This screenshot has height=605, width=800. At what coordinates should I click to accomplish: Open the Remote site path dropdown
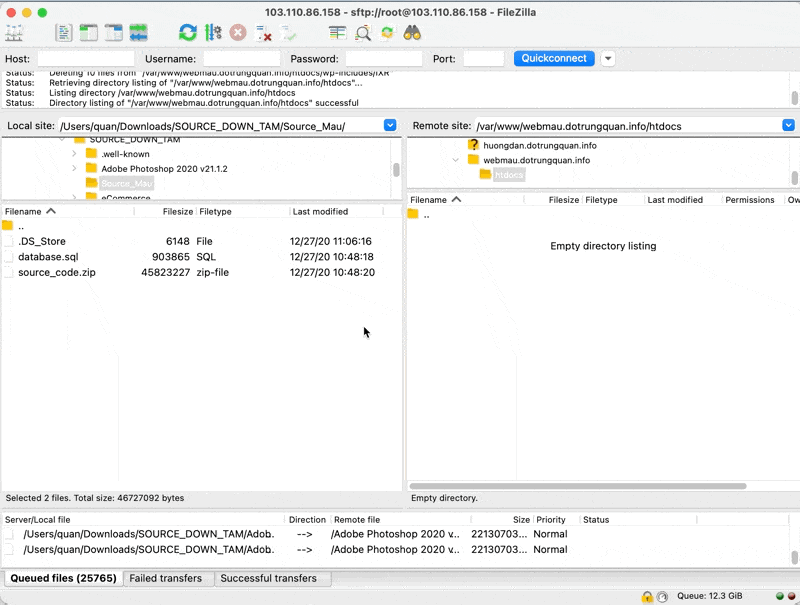pos(788,126)
